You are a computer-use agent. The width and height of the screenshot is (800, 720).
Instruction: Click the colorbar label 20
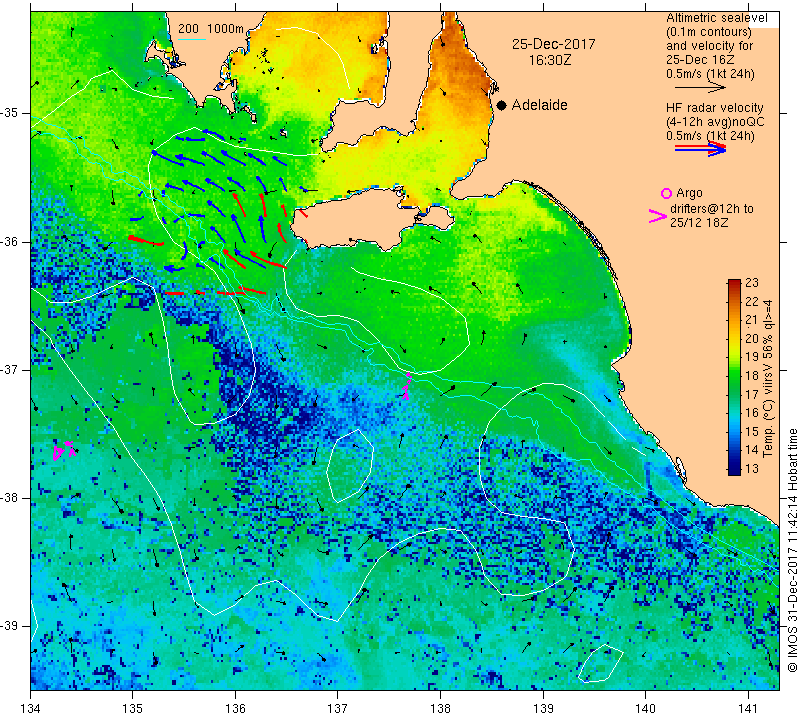click(x=752, y=338)
